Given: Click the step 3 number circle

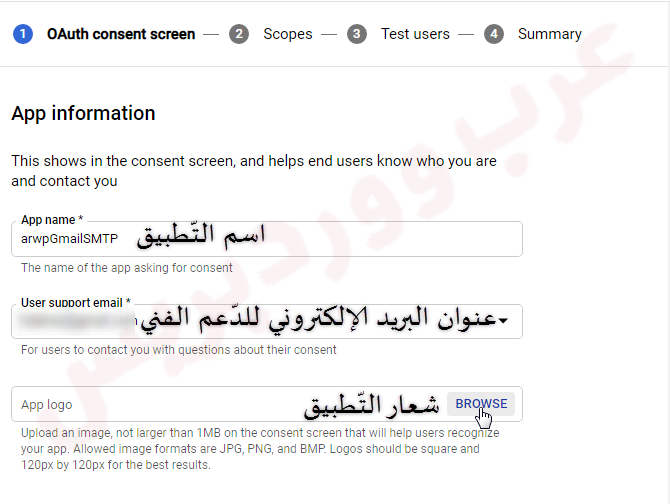Looking at the screenshot, I should tap(357, 34).
